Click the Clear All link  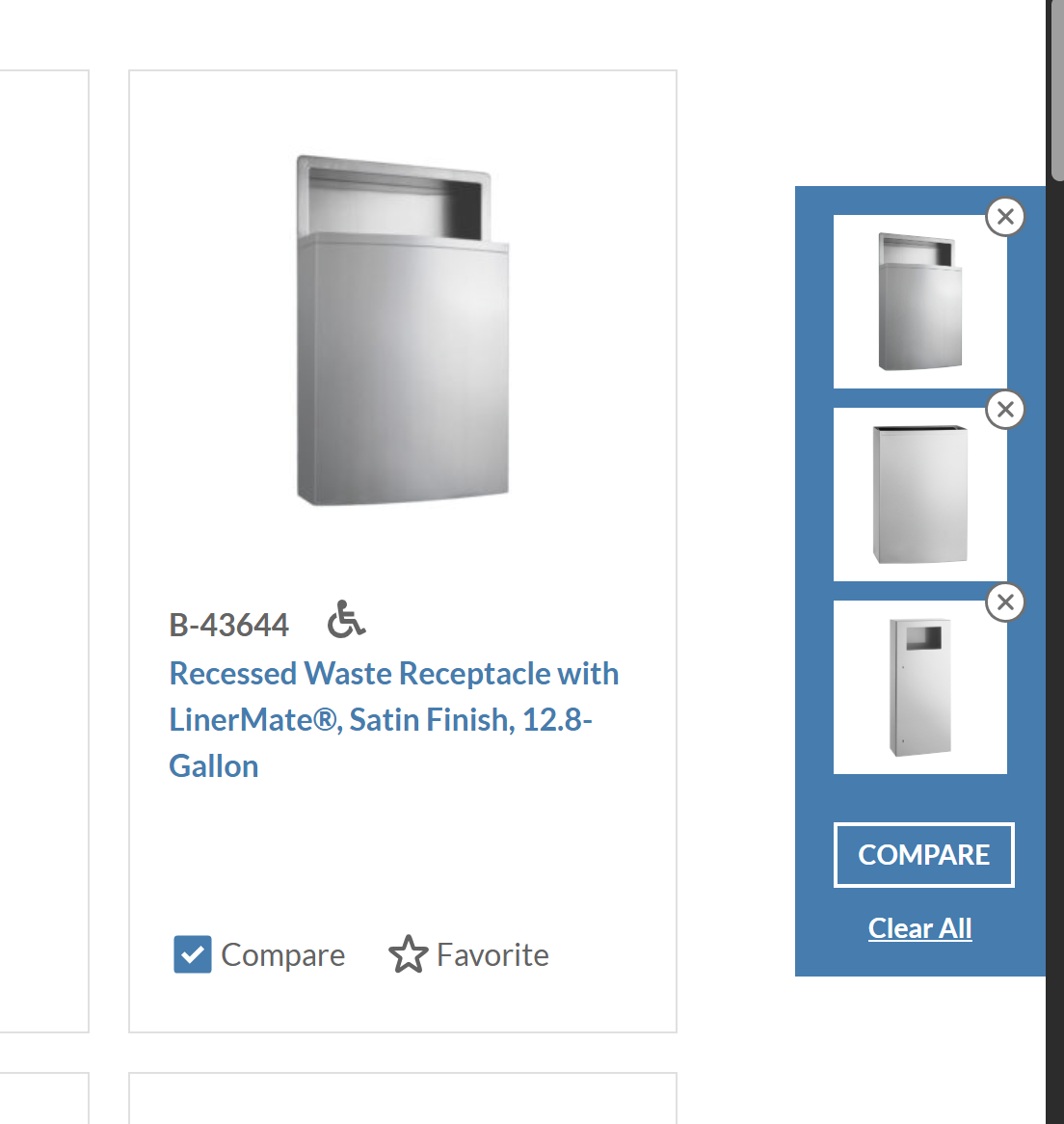[x=920, y=928]
